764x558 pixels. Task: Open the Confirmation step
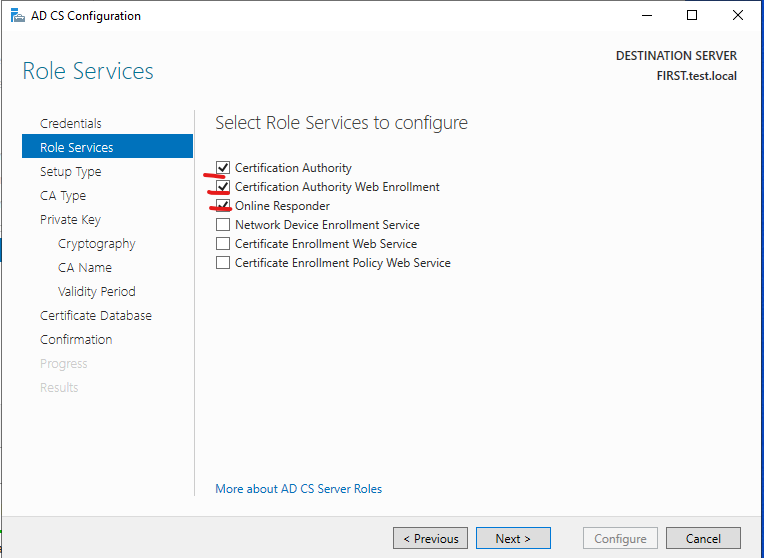(x=76, y=339)
